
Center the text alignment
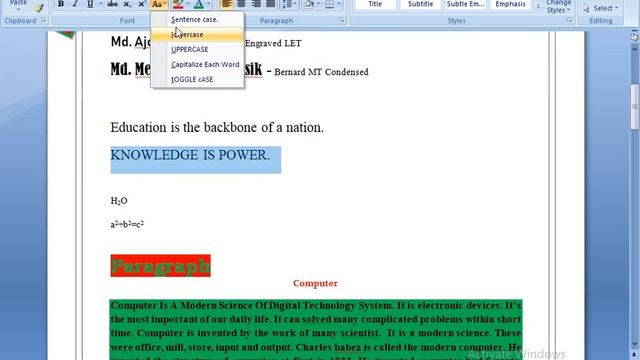(x=241, y=4)
